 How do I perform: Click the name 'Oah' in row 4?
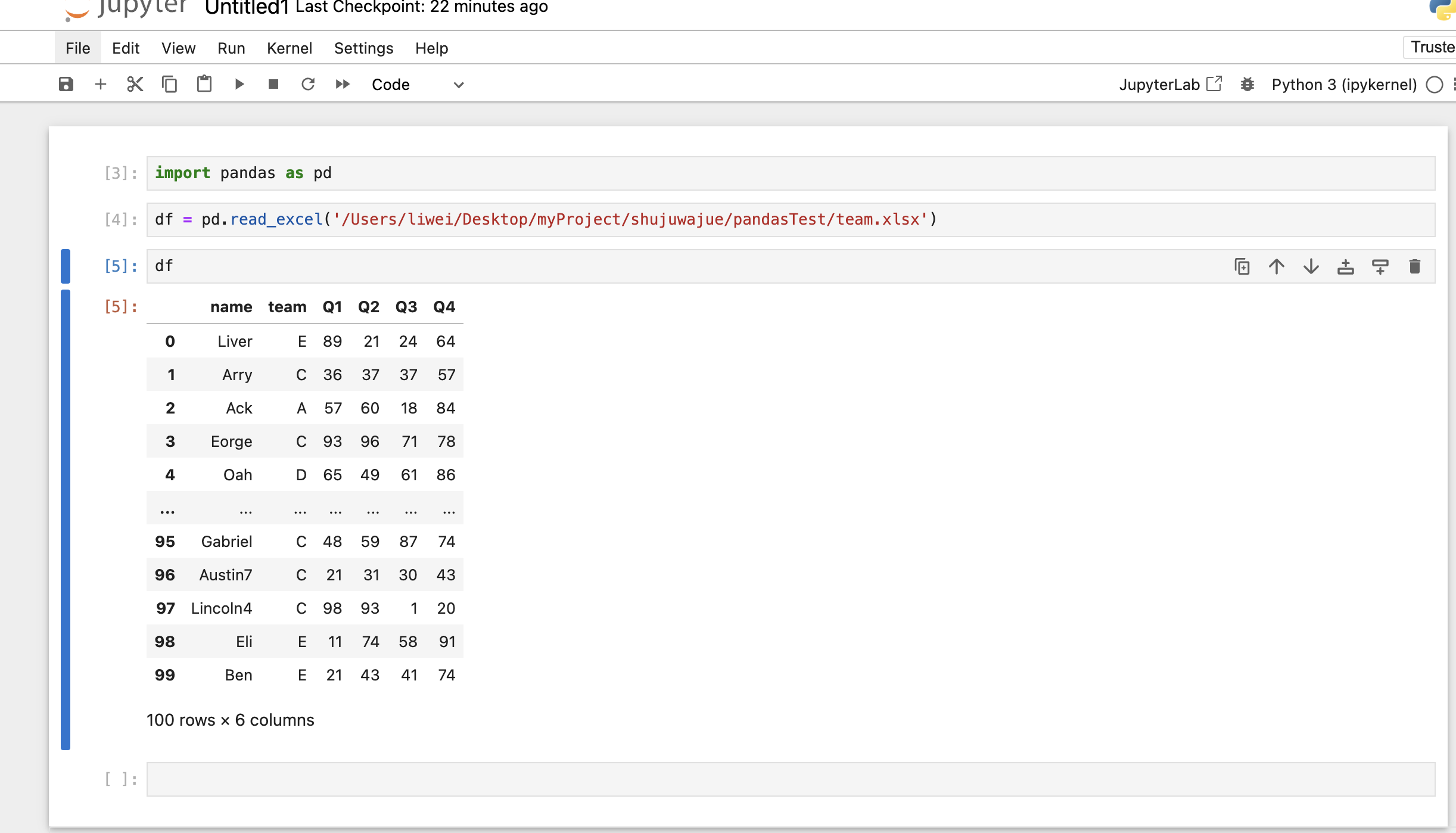[x=238, y=475]
